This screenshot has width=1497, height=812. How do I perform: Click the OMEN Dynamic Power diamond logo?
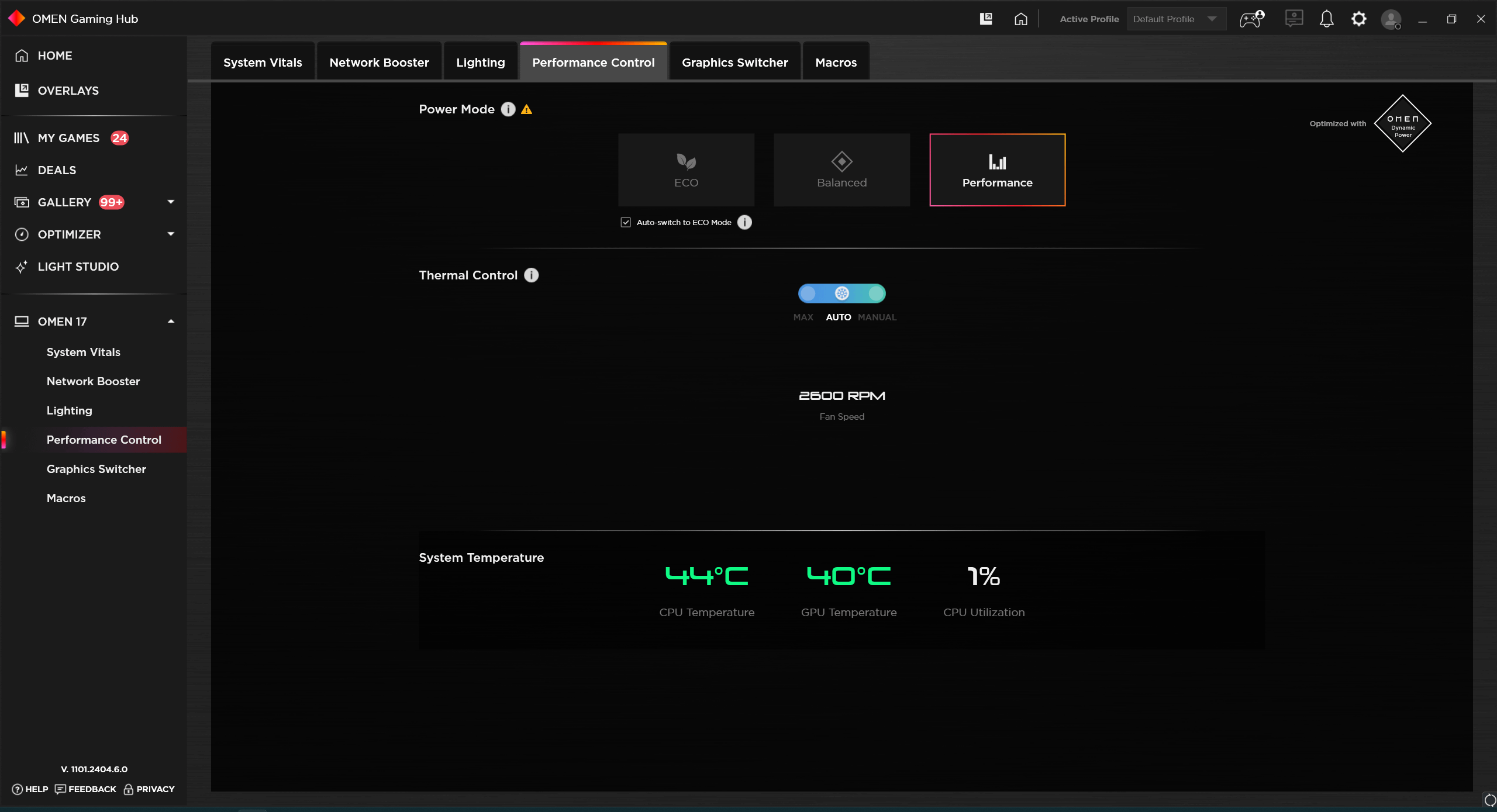(x=1402, y=123)
